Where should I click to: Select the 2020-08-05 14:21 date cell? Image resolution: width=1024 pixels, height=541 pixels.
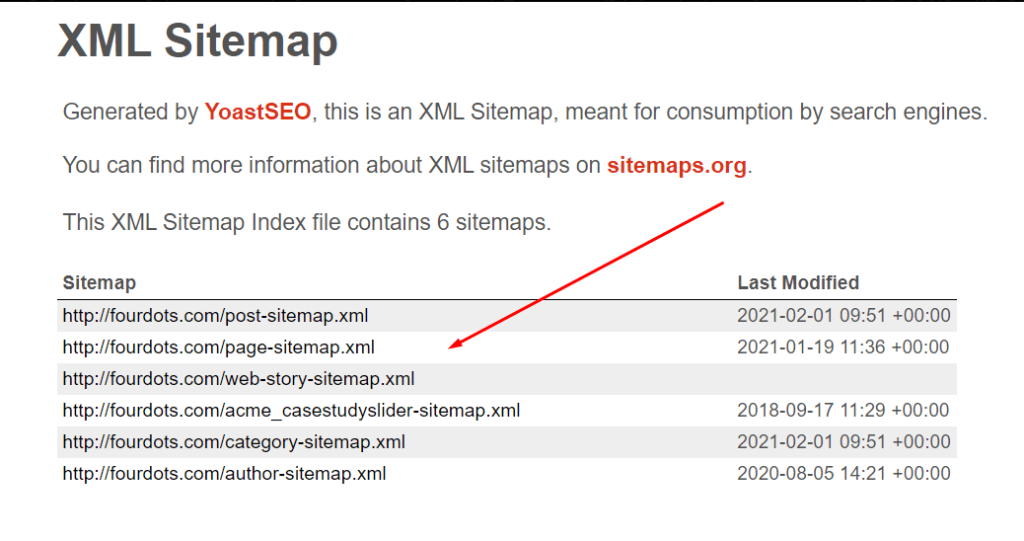point(844,473)
